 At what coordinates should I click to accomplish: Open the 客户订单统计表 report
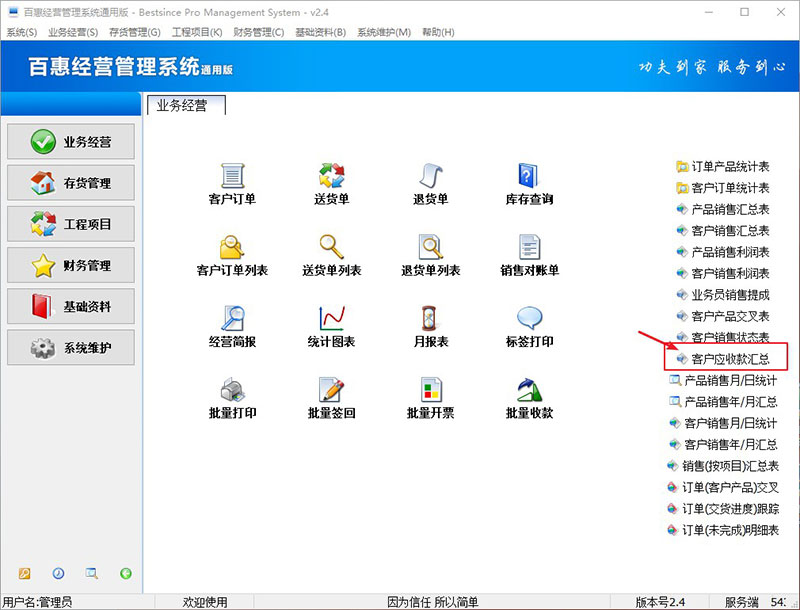point(722,188)
